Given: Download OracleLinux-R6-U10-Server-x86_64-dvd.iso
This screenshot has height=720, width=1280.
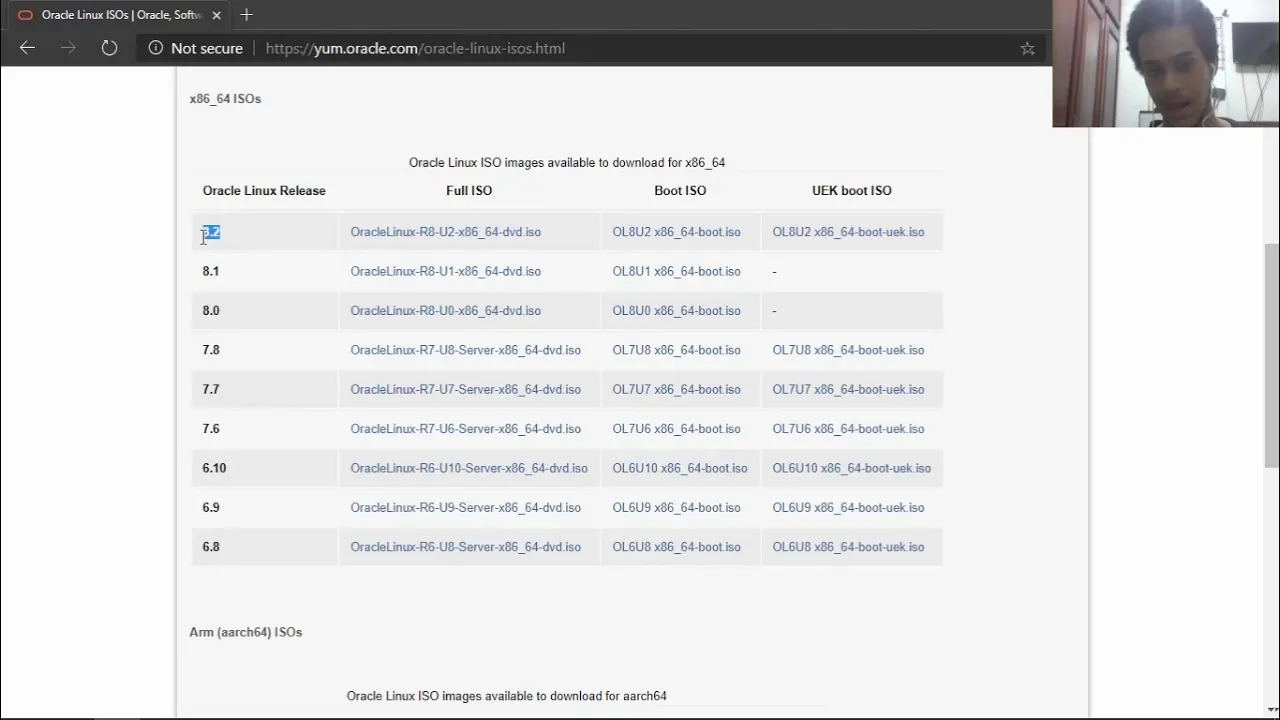Looking at the screenshot, I should pos(469,468).
